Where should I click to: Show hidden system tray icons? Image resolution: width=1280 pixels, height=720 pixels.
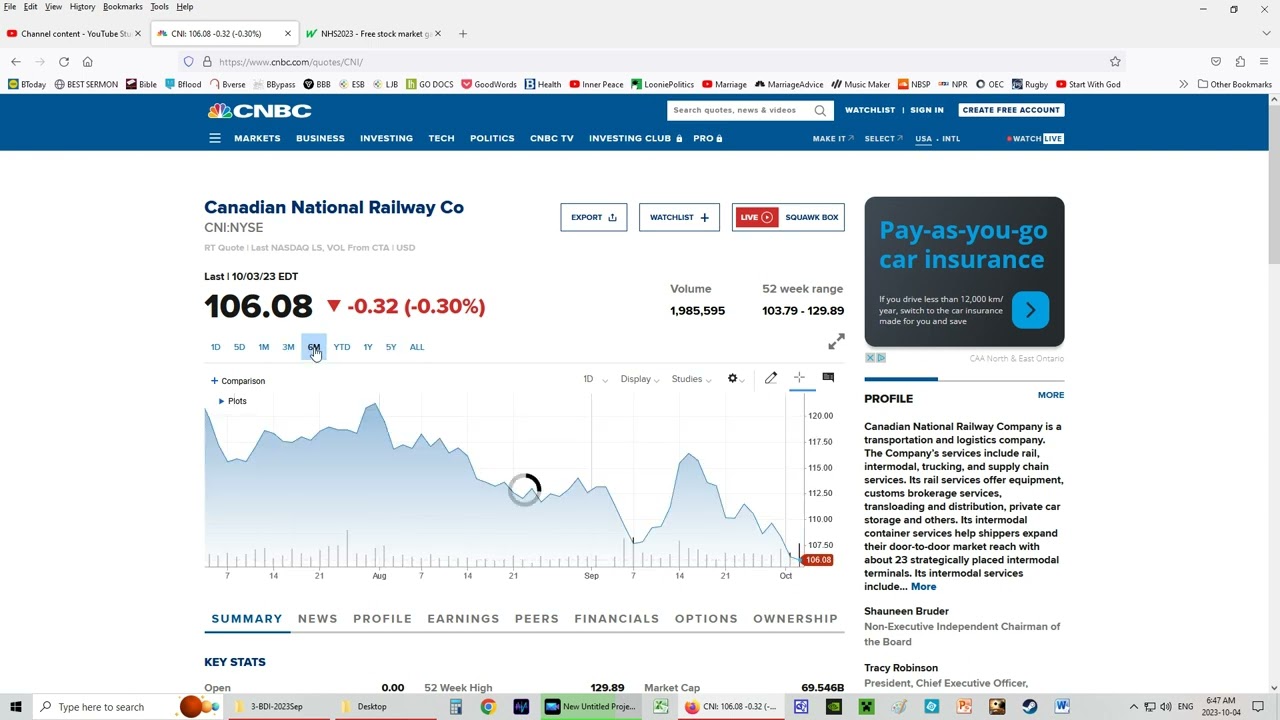(x=1133, y=707)
